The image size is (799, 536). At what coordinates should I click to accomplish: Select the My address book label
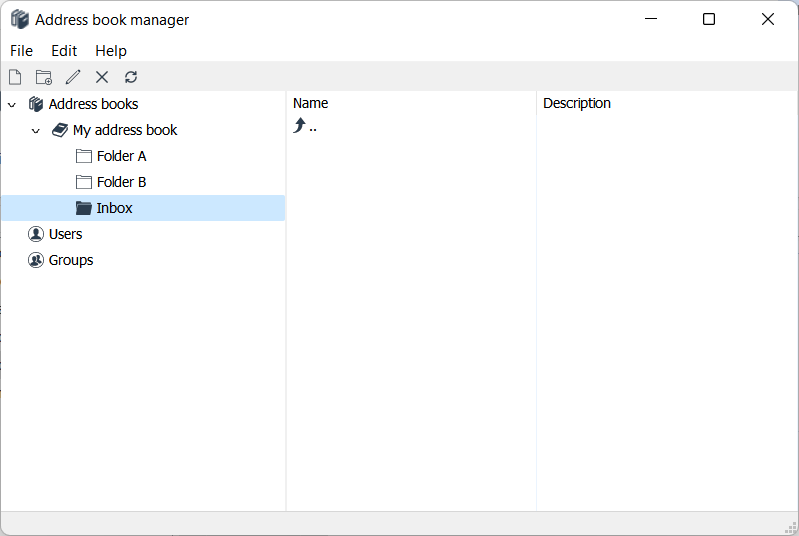pos(125,130)
